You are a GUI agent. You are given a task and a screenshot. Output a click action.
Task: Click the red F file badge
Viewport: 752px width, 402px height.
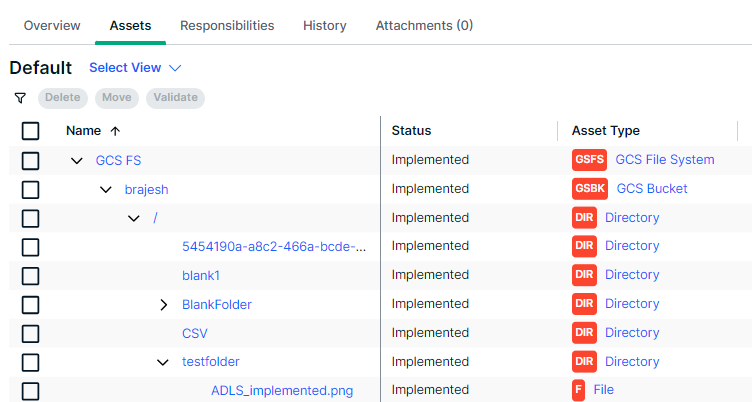578,390
